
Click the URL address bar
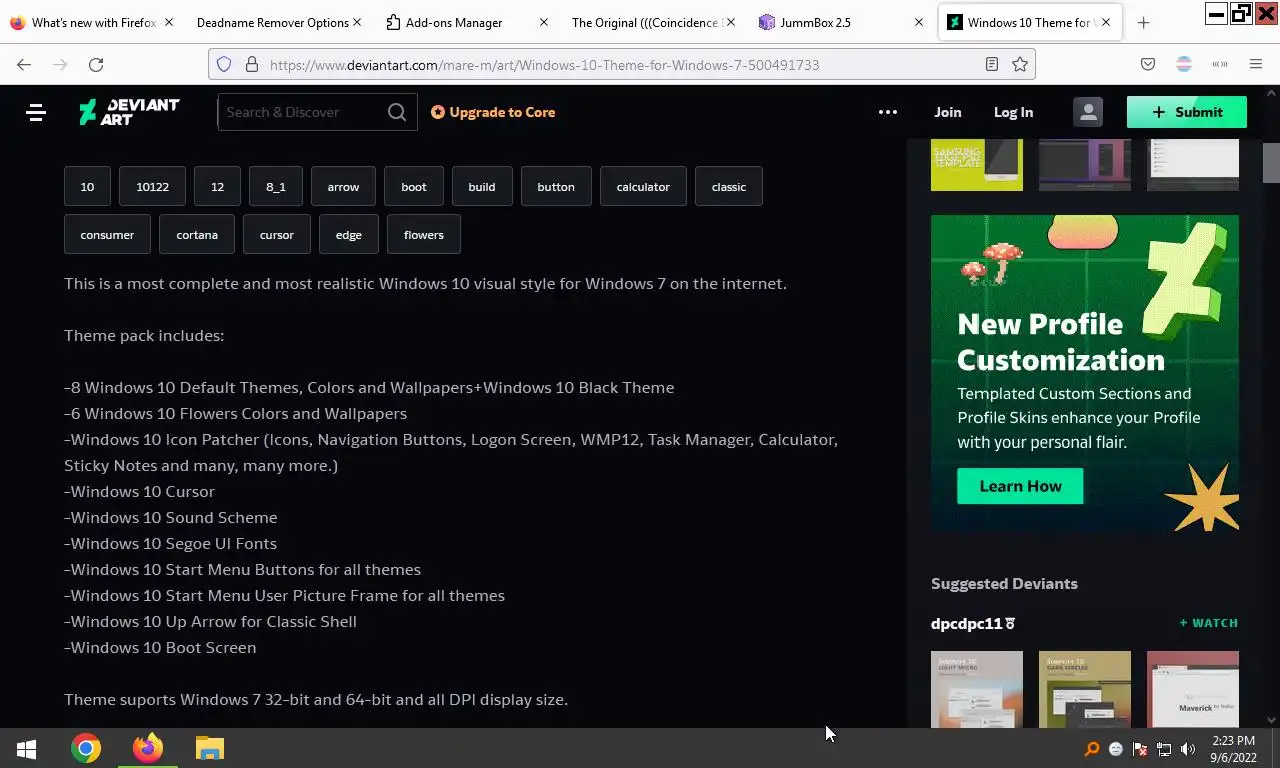pos(620,64)
